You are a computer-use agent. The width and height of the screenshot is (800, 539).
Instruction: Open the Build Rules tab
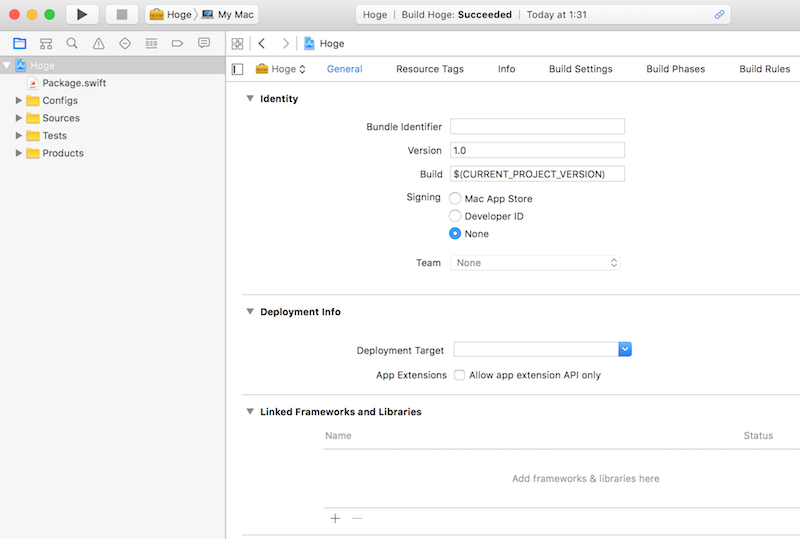coord(764,69)
